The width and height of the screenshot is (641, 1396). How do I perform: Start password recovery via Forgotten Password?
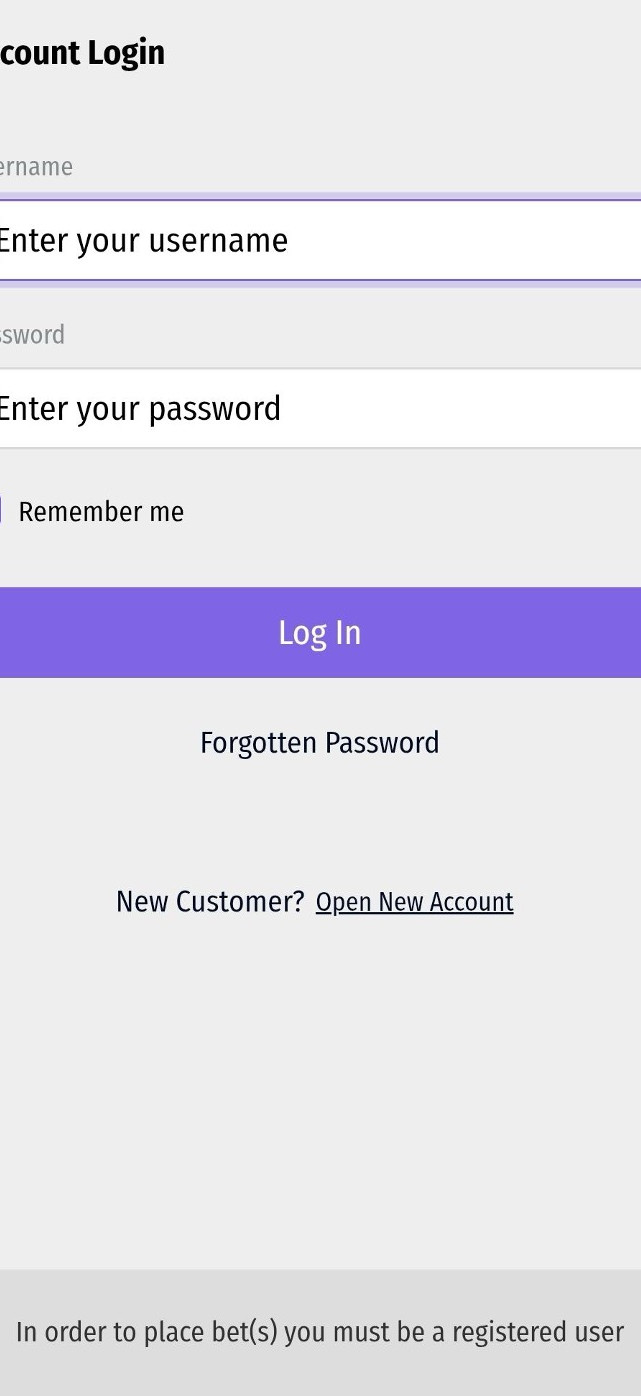pos(320,743)
